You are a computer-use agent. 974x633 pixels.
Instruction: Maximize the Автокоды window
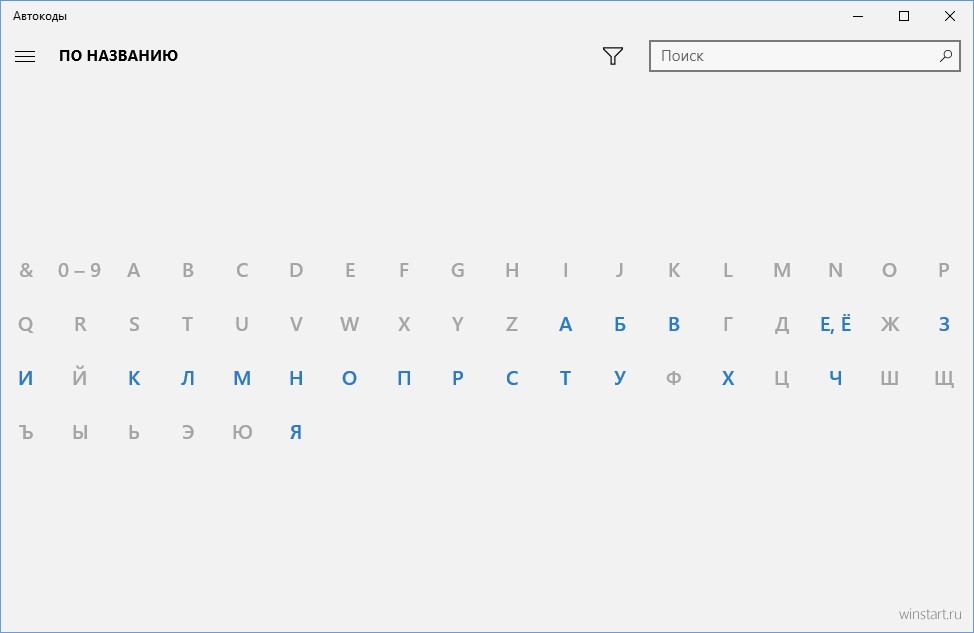[x=904, y=16]
